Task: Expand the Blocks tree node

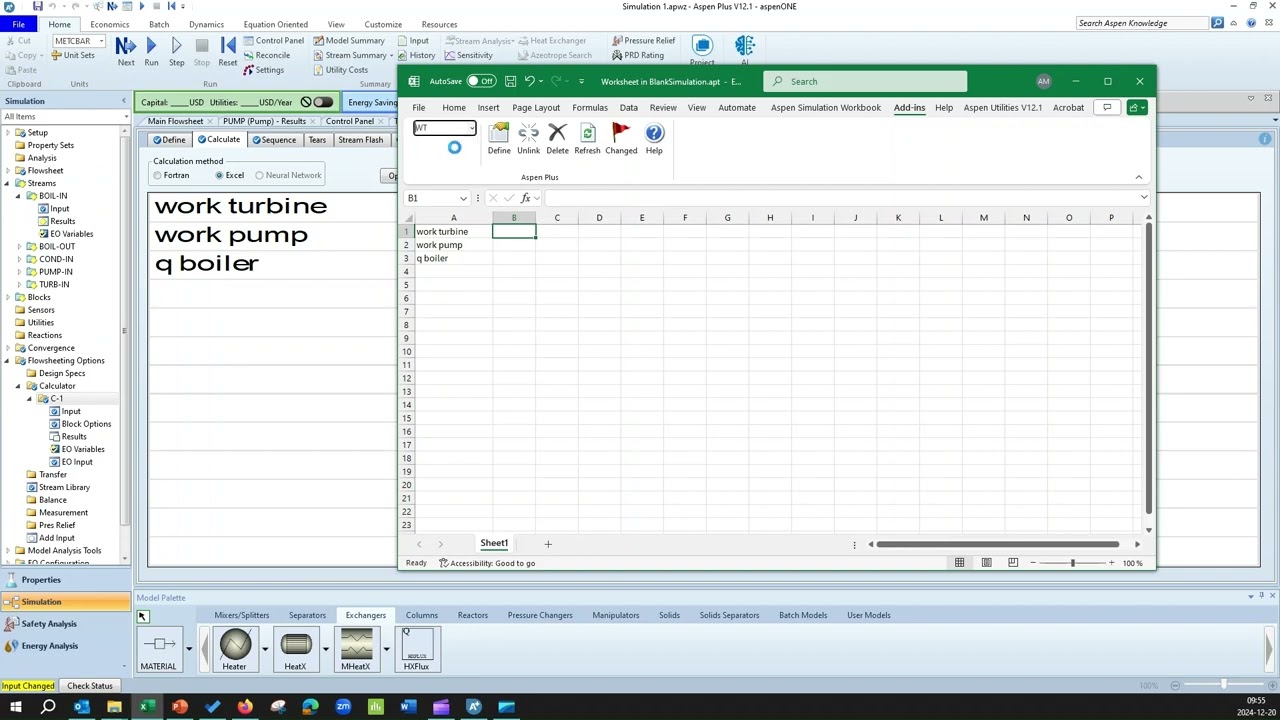Action: click(8, 297)
